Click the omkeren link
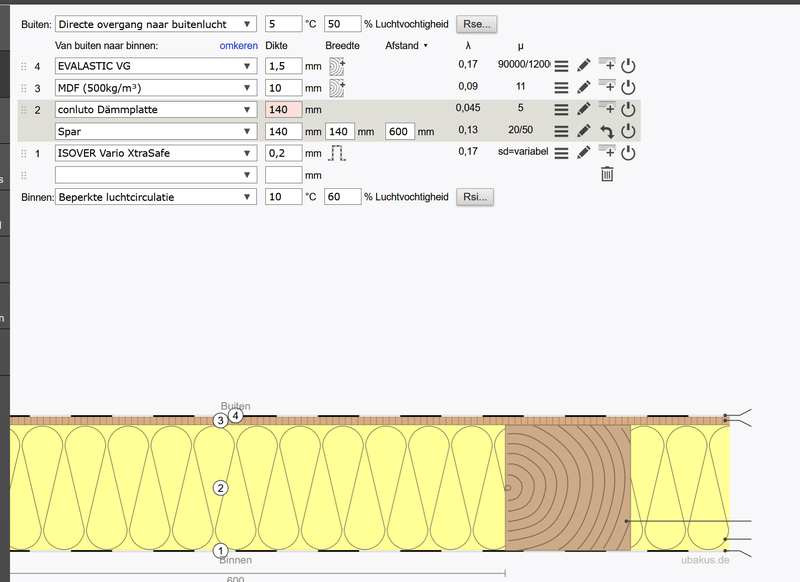 click(239, 45)
